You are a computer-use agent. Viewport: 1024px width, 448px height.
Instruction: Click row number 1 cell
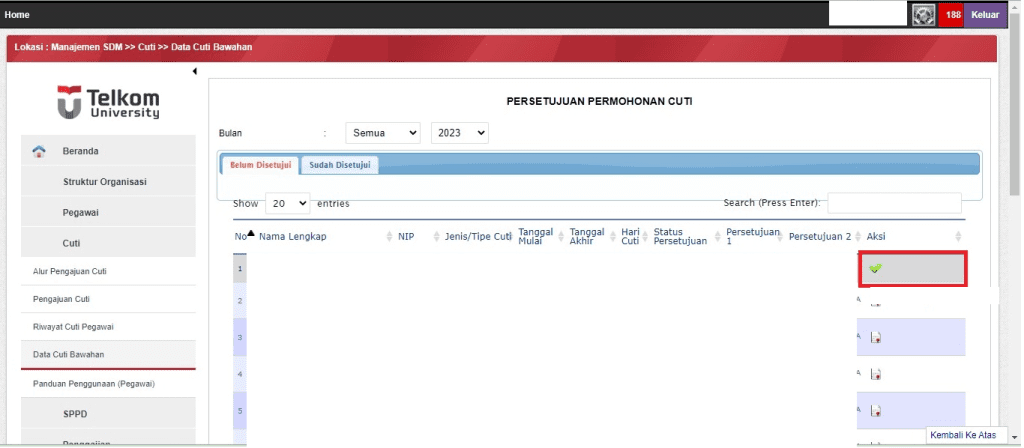click(x=240, y=268)
